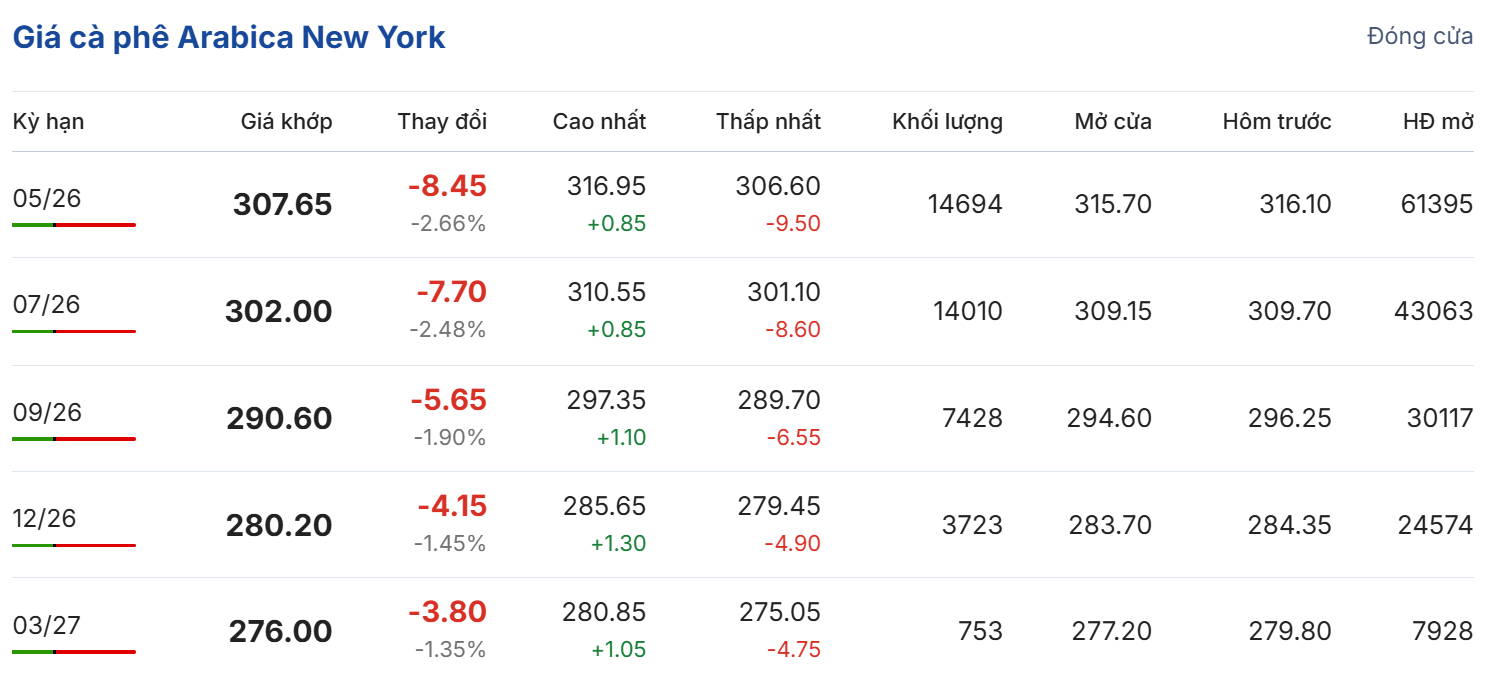The height and width of the screenshot is (682, 1502).
Task: Select the 12/26 contract term
Action: (45, 519)
